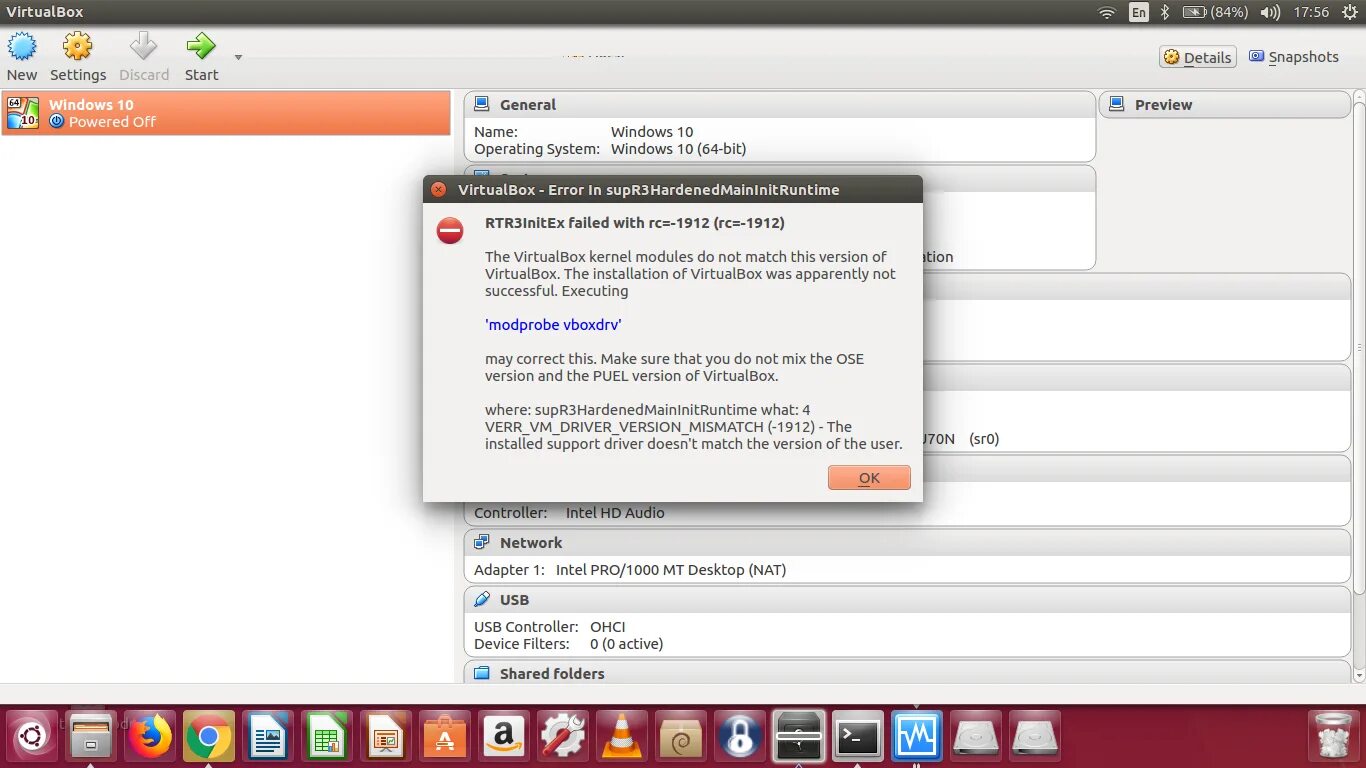
Task: Launch Google Chrome from the dock
Action: [x=209, y=737]
